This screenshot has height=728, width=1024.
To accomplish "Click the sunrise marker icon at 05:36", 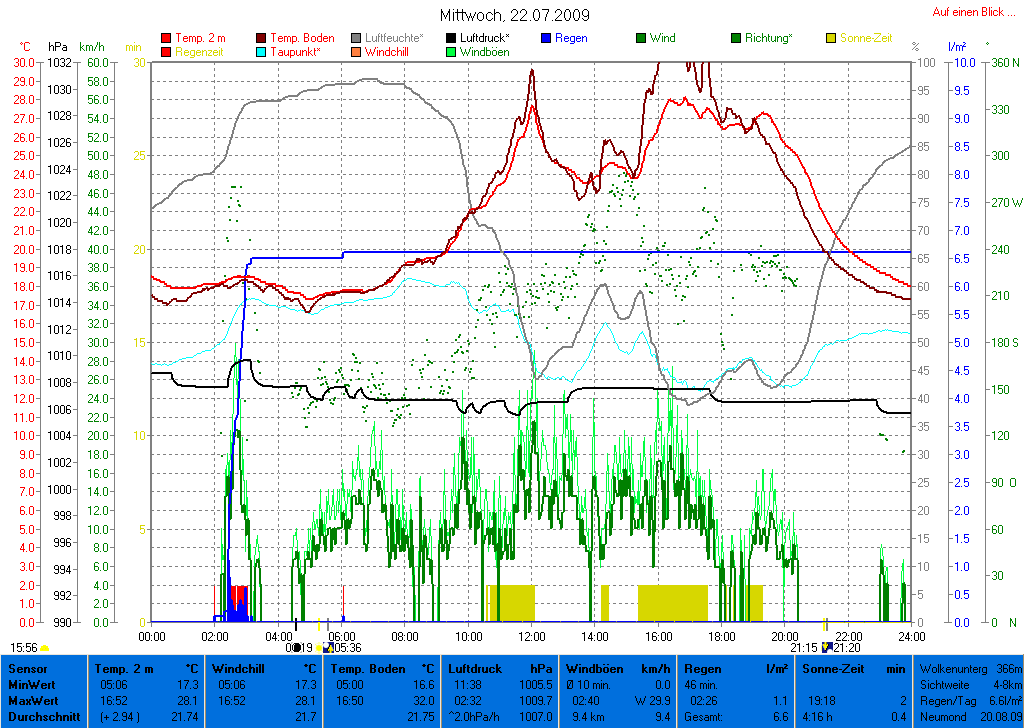I will tap(328, 648).
